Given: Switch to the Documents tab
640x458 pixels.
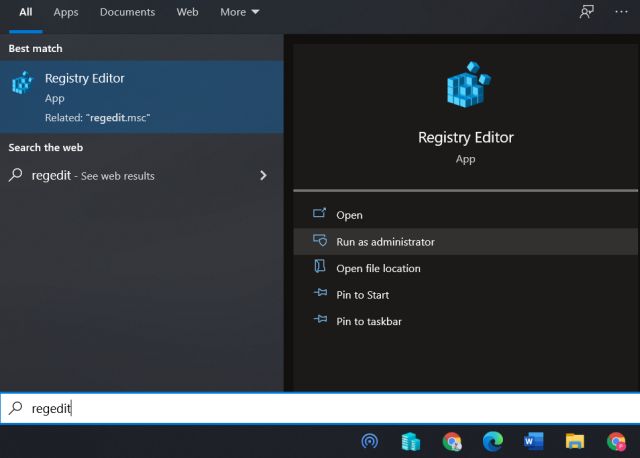Looking at the screenshot, I should pyautogui.click(x=127, y=12).
